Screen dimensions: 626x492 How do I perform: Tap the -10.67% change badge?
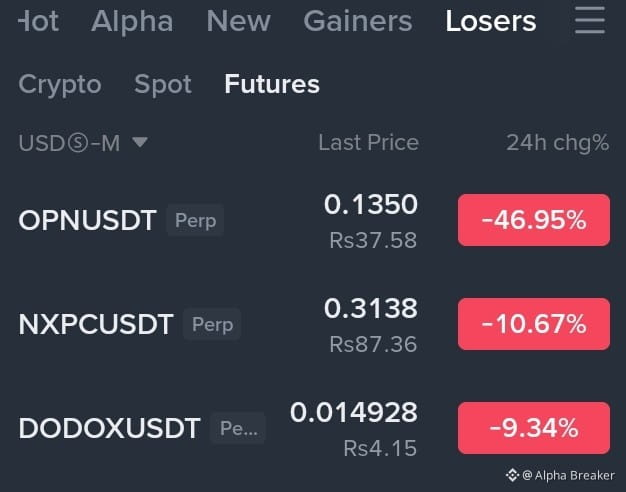[534, 324]
